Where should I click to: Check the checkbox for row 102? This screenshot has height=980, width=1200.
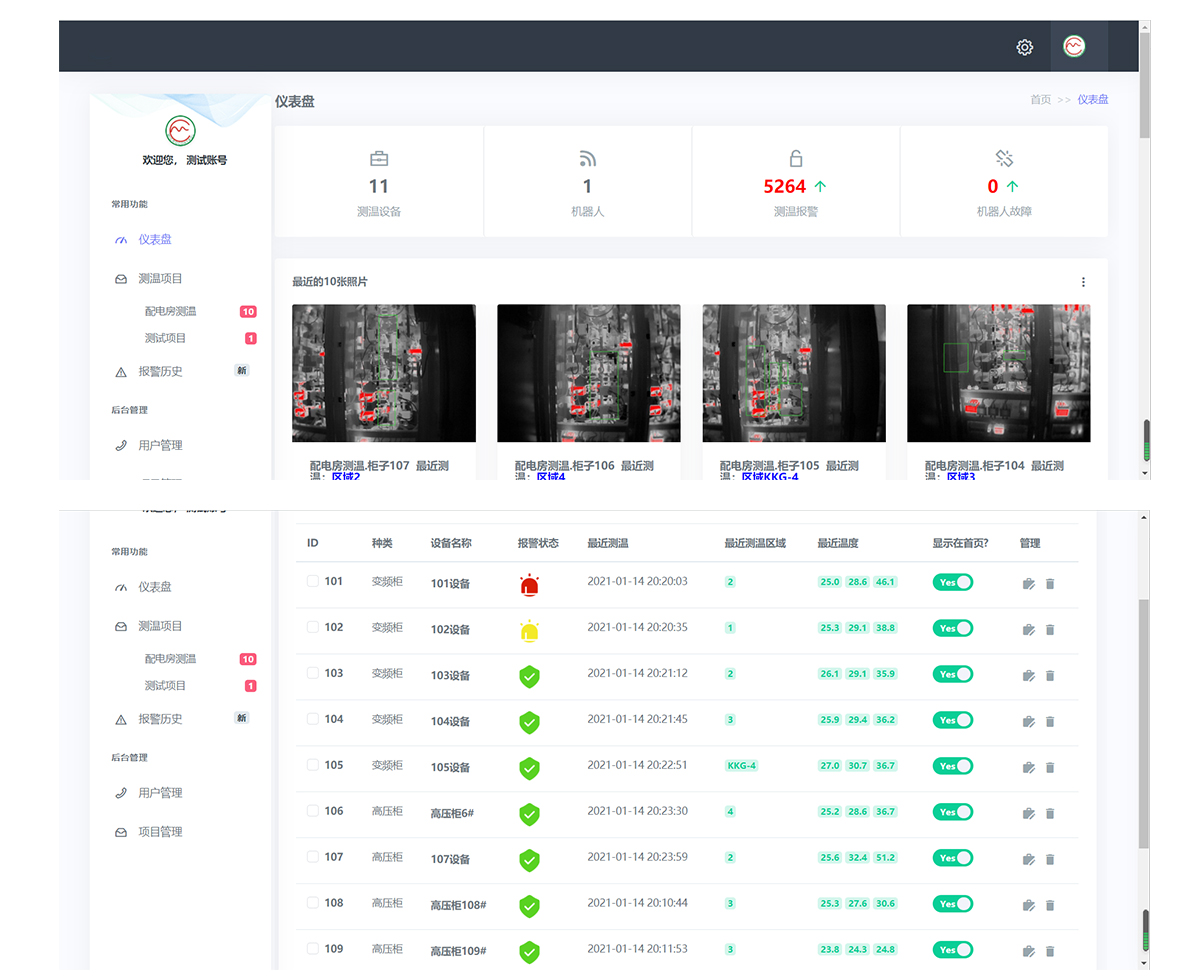point(313,627)
